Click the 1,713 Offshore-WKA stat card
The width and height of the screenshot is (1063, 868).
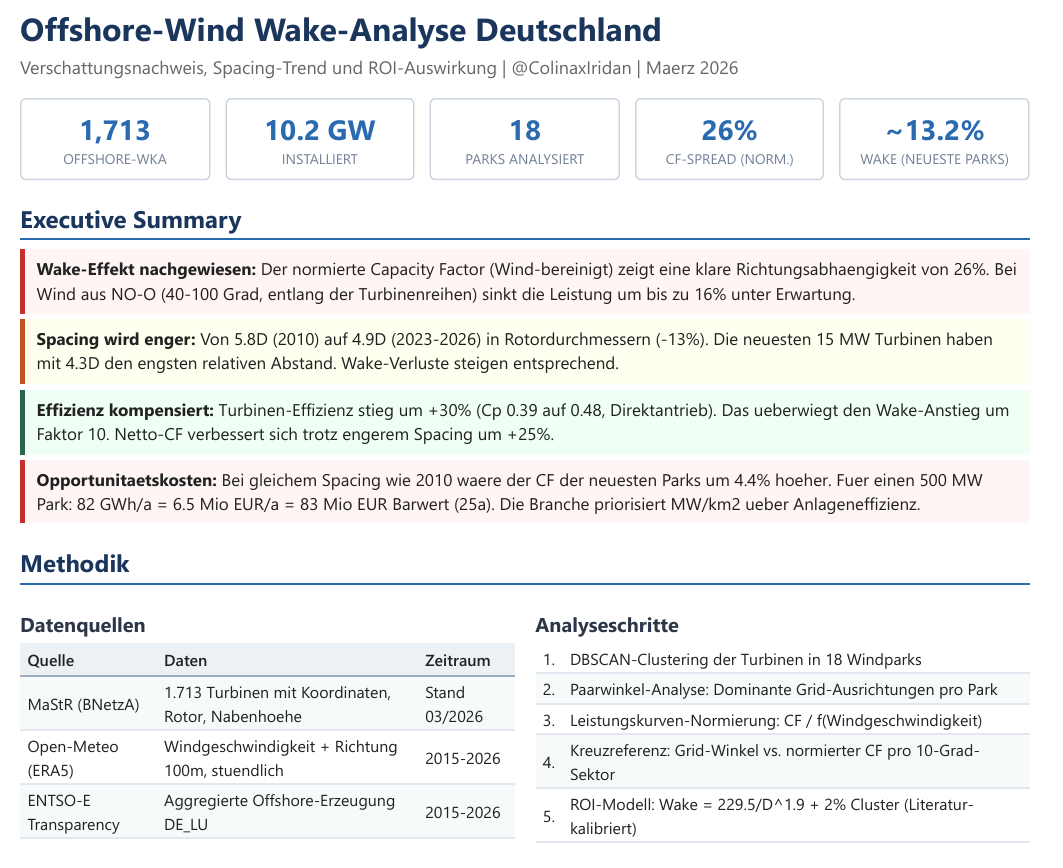coord(115,139)
